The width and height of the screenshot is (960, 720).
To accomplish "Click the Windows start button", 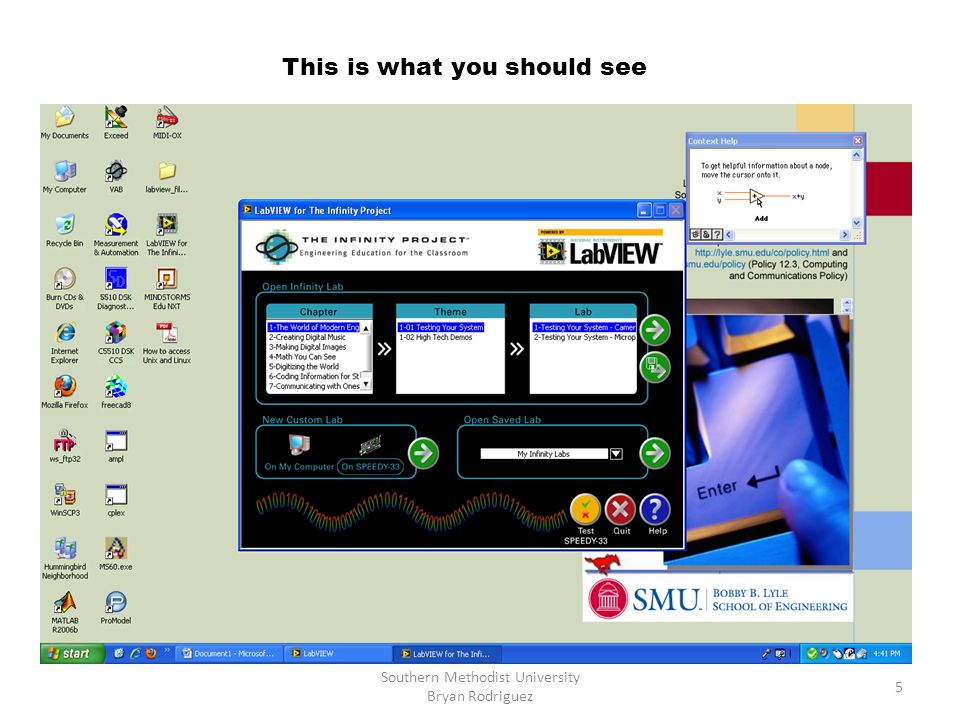I will point(70,653).
